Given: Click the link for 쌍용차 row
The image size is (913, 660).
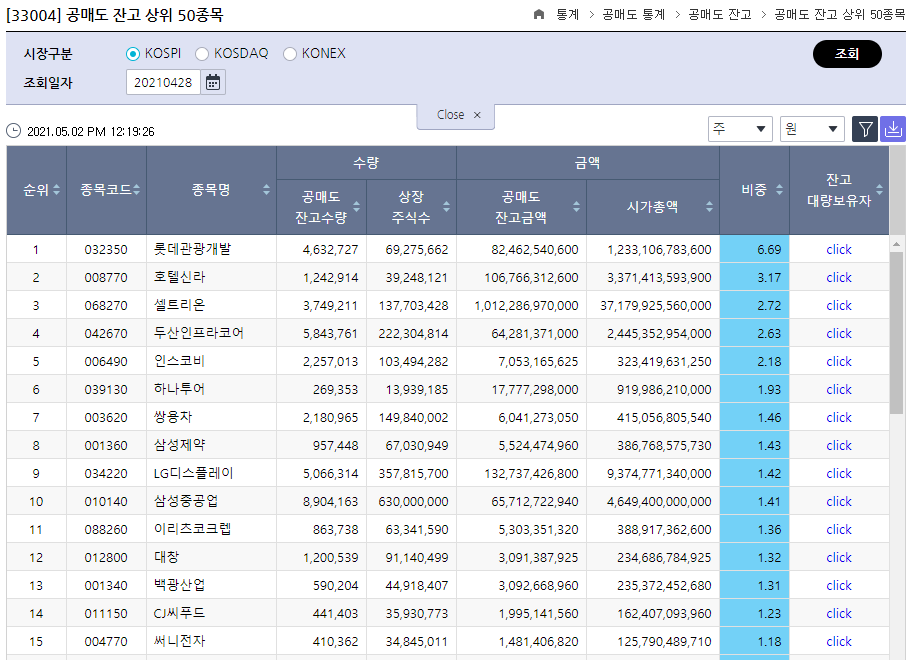Looking at the screenshot, I should tap(838, 417).
